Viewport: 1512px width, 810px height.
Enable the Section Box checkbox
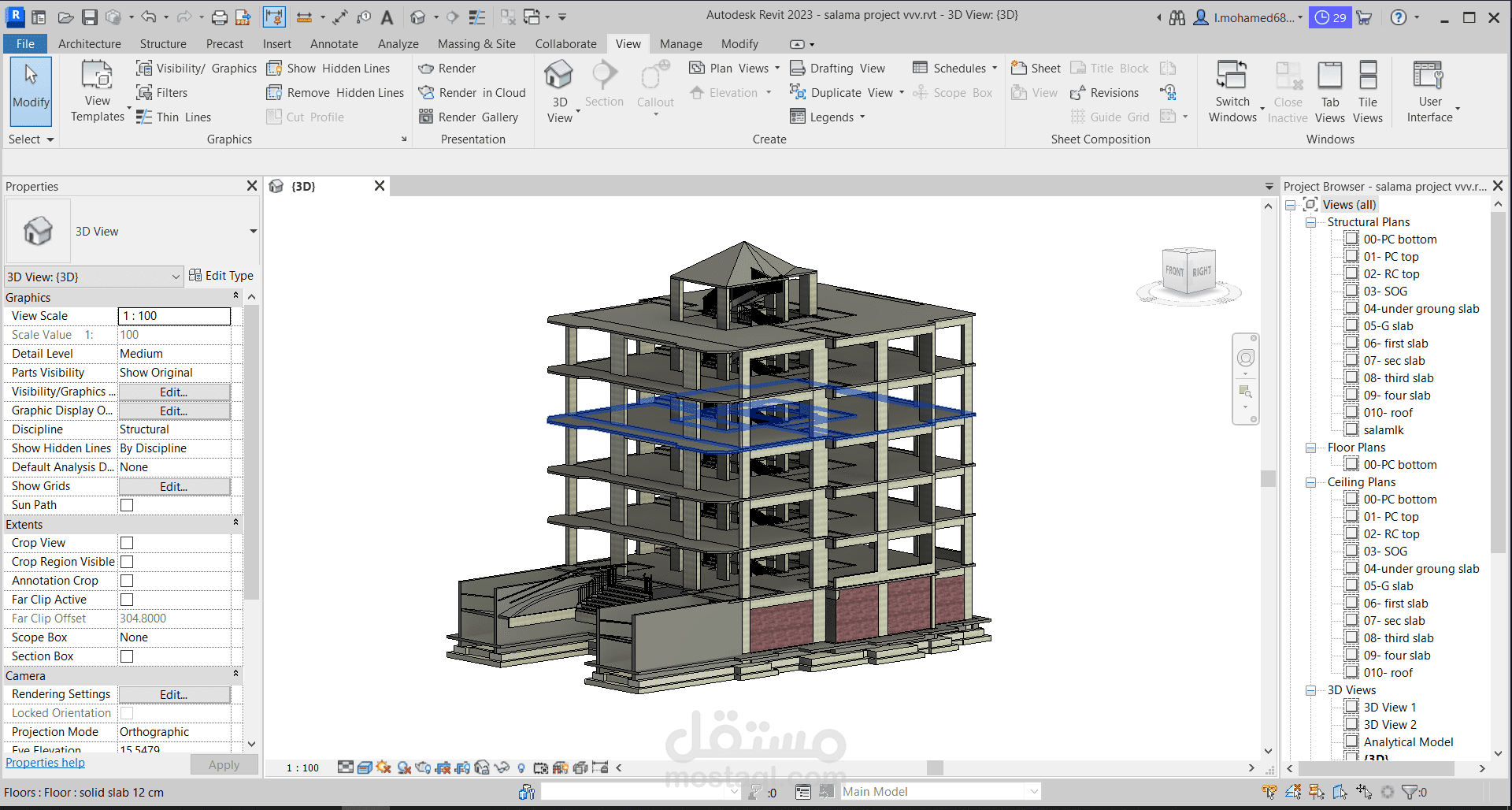(x=126, y=656)
